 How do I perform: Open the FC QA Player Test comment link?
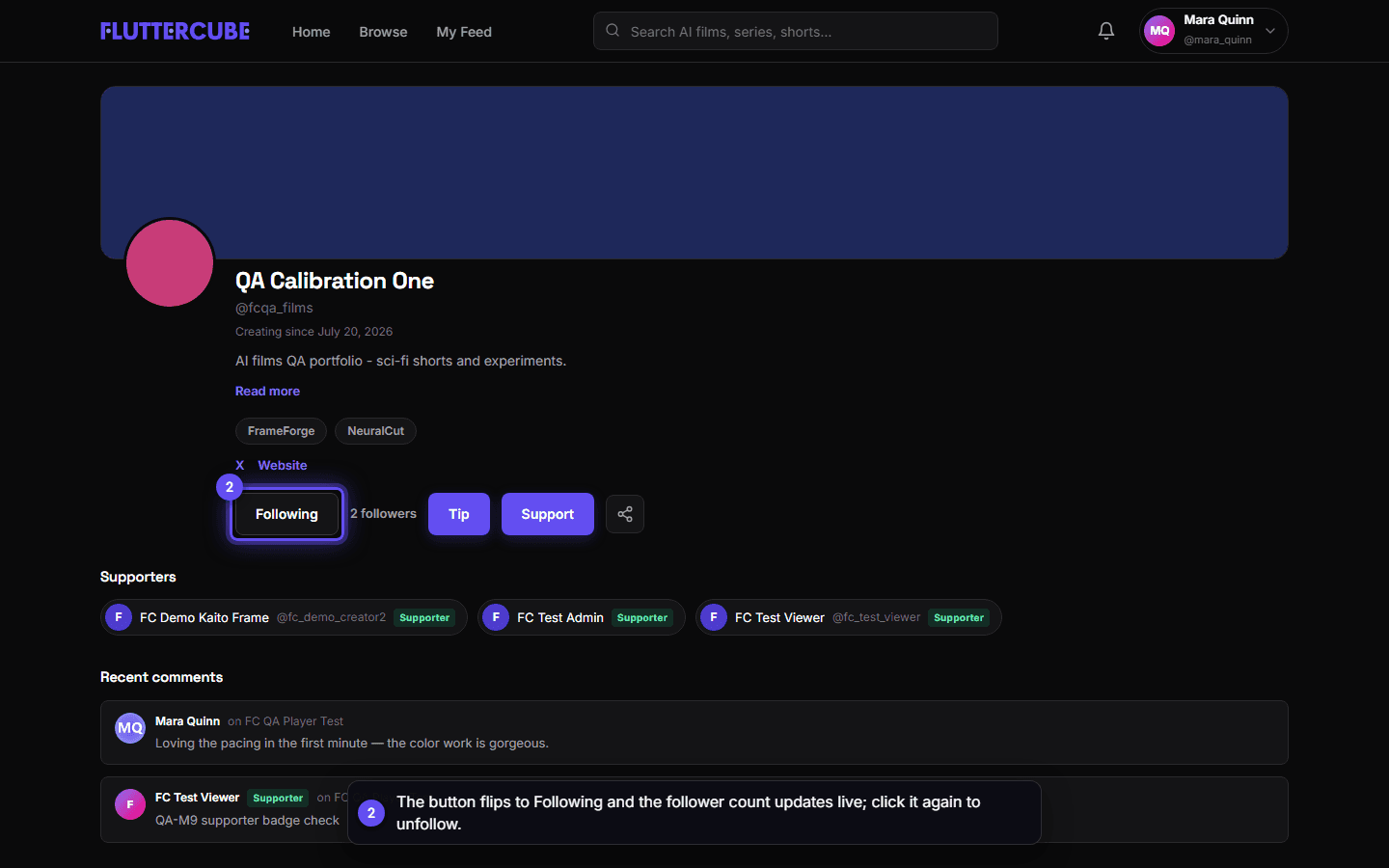pos(294,721)
